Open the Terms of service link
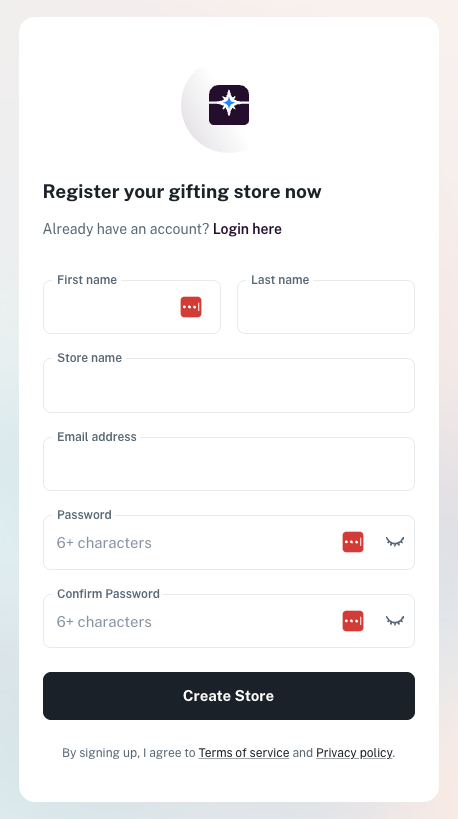458x819 pixels. coord(244,753)
